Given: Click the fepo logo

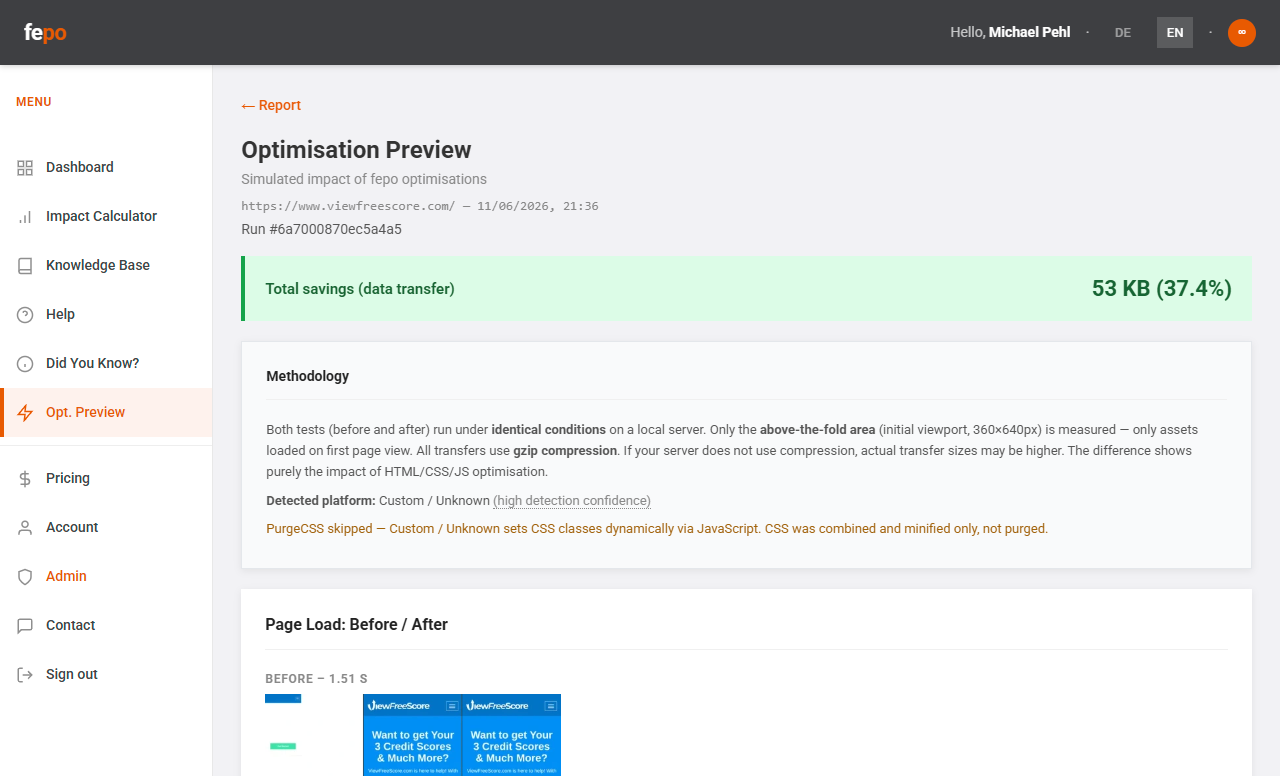Looking at the screenshot, I should (x=45, y=32).
